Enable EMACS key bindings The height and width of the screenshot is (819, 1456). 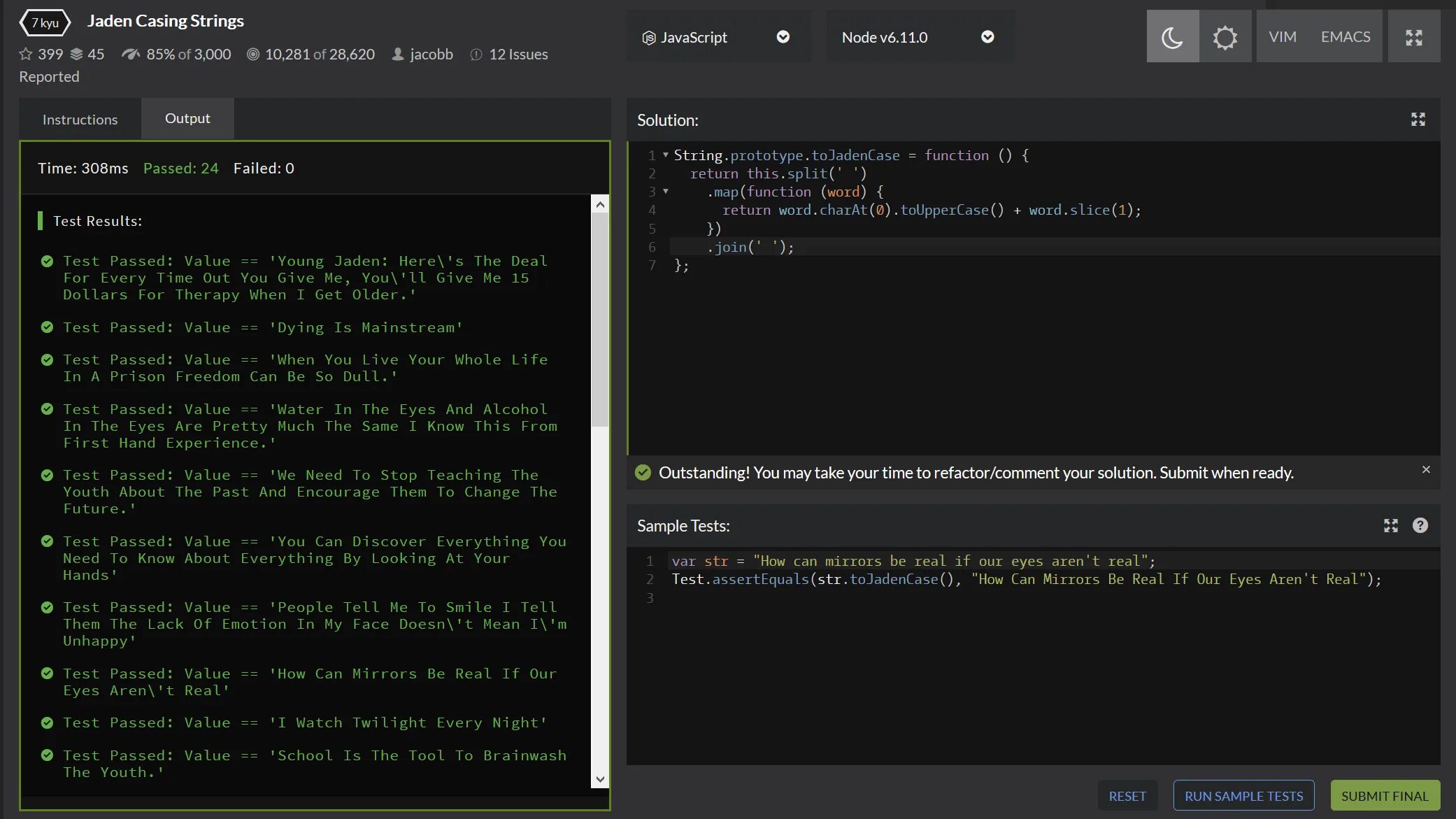coord(1345,37)
